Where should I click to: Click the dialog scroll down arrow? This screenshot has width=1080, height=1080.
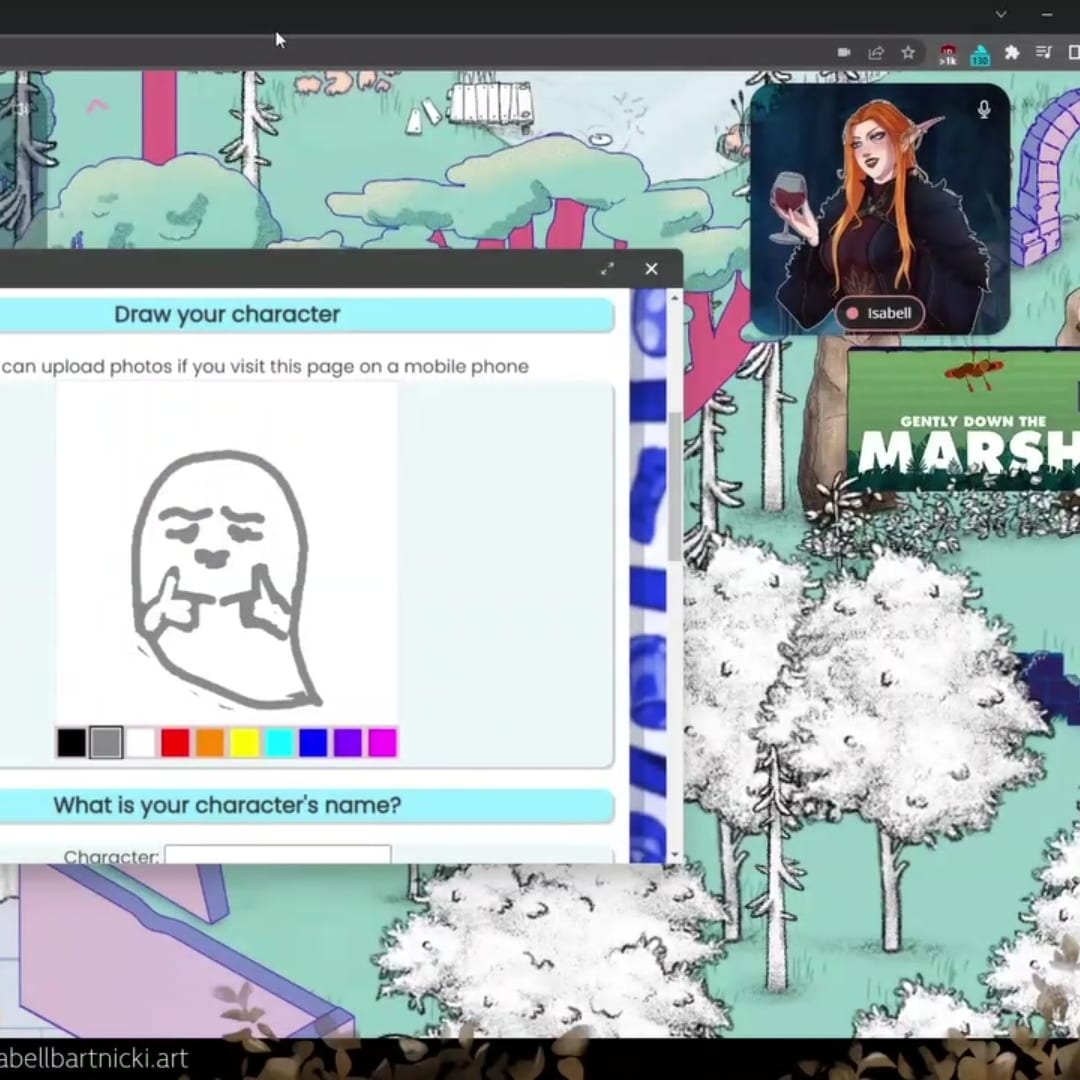click(x=674, y=854)
